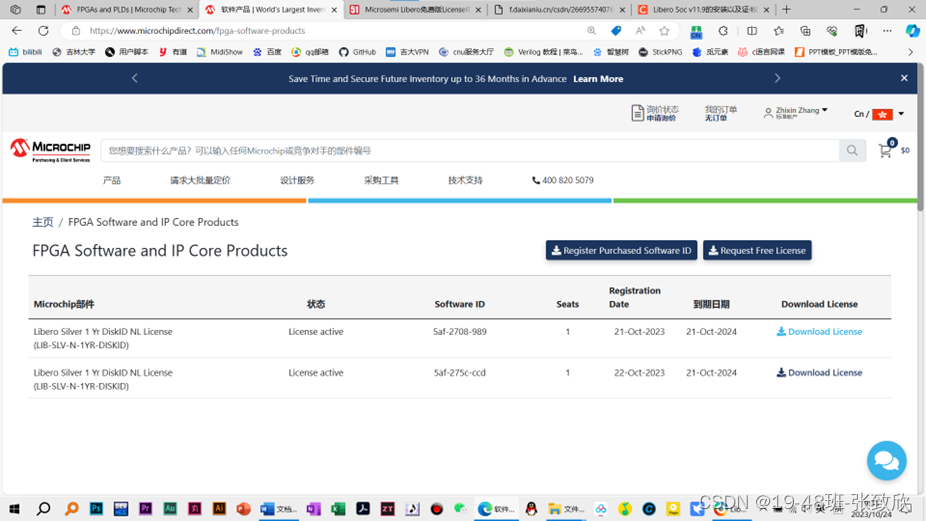Open browser Extensions puzzle icon
This screenshot has height=521, width=926.
click(723, 31)
